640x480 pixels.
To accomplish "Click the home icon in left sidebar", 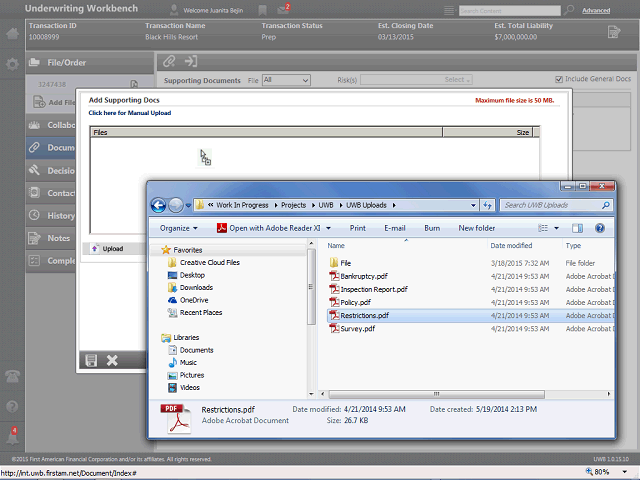I will (12, 33).
